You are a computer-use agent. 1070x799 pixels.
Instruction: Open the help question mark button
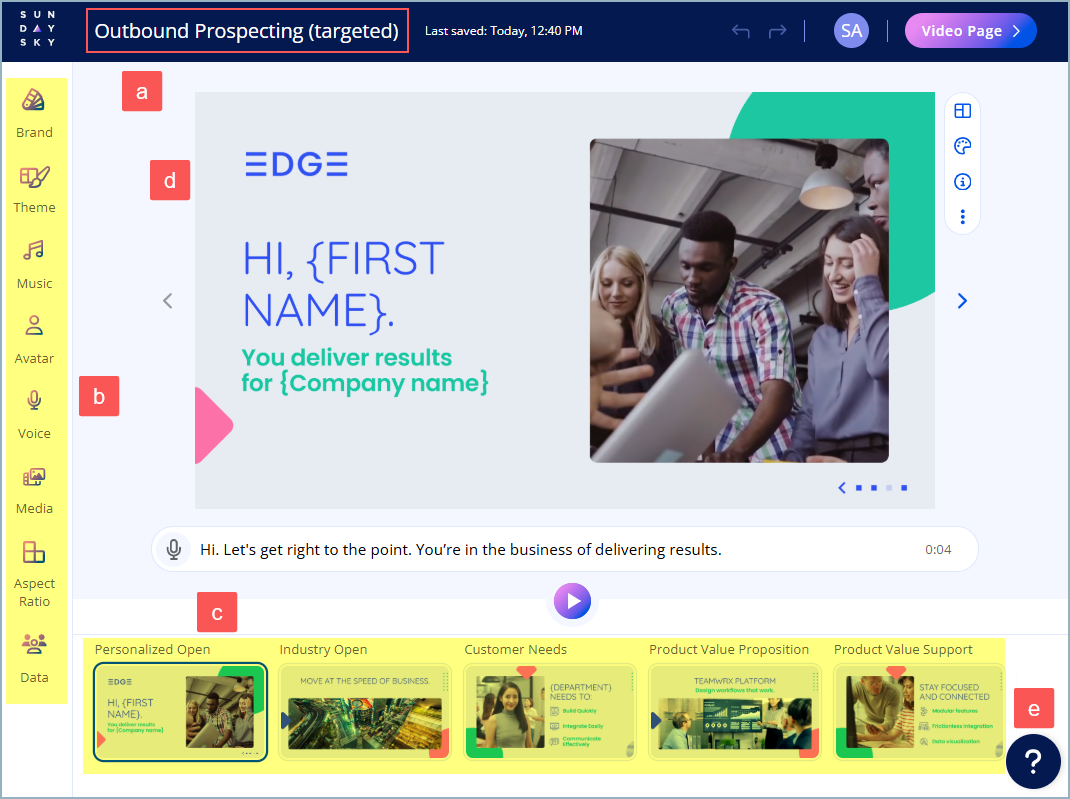click(1033, 762)
